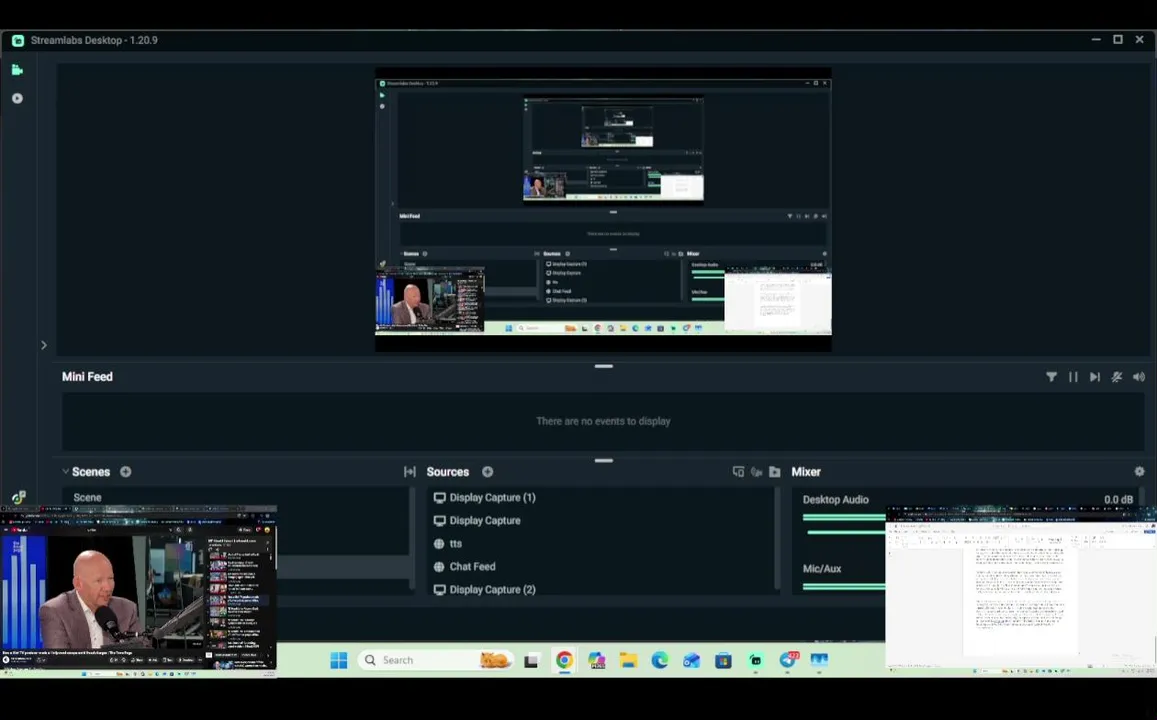1157x720 pixels.
Task: Click the stream preview canvas
Action: (603, 210)
